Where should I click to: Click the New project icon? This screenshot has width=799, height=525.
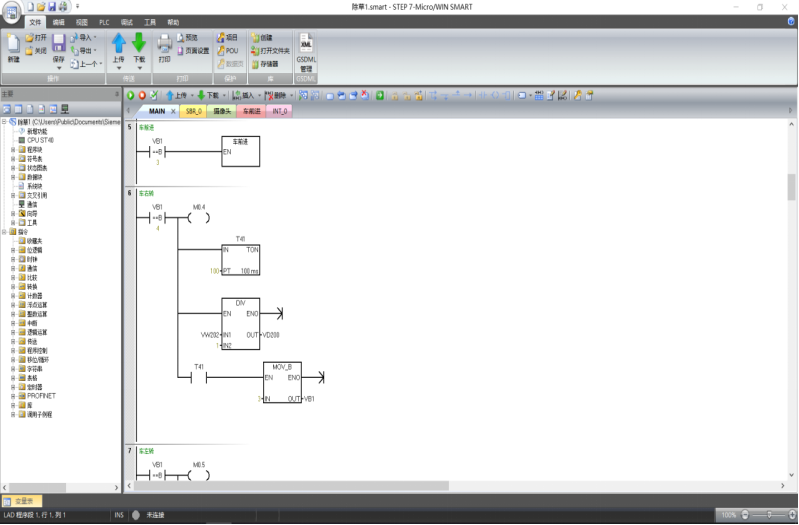[13, 45]
